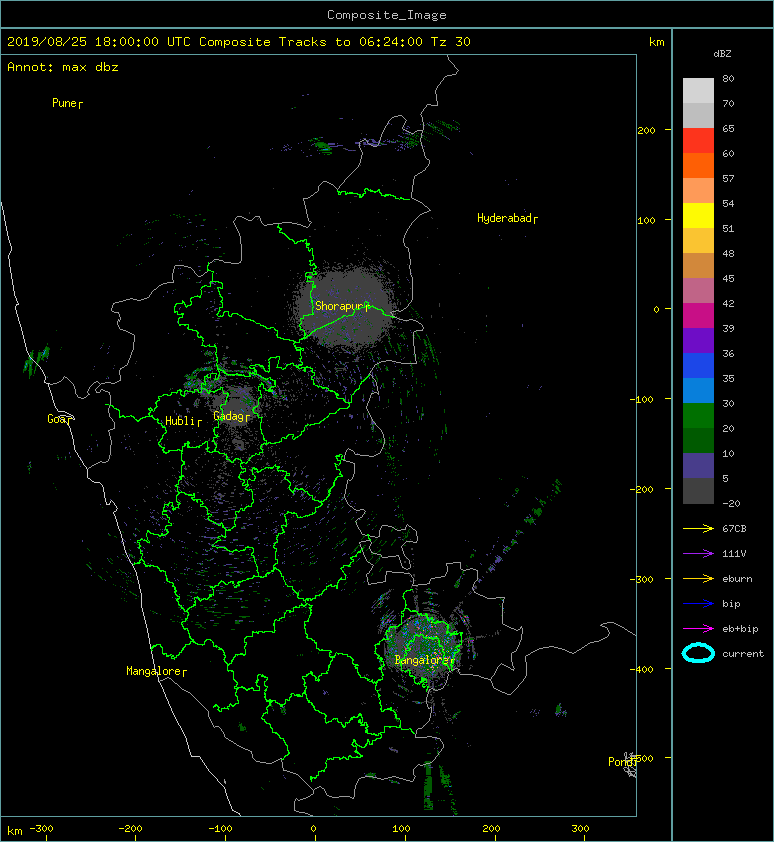
Task: Click the 'eb+bip' legend text
Action: (x=740, y=628)
